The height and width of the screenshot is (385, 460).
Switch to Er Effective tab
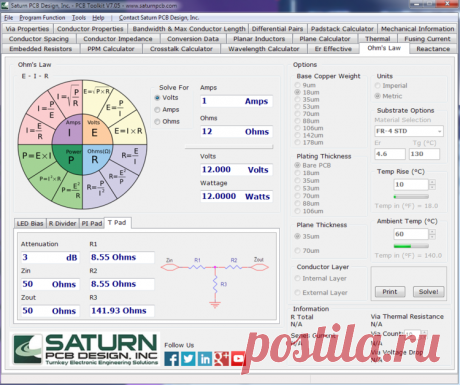click(x=333, y=49)
